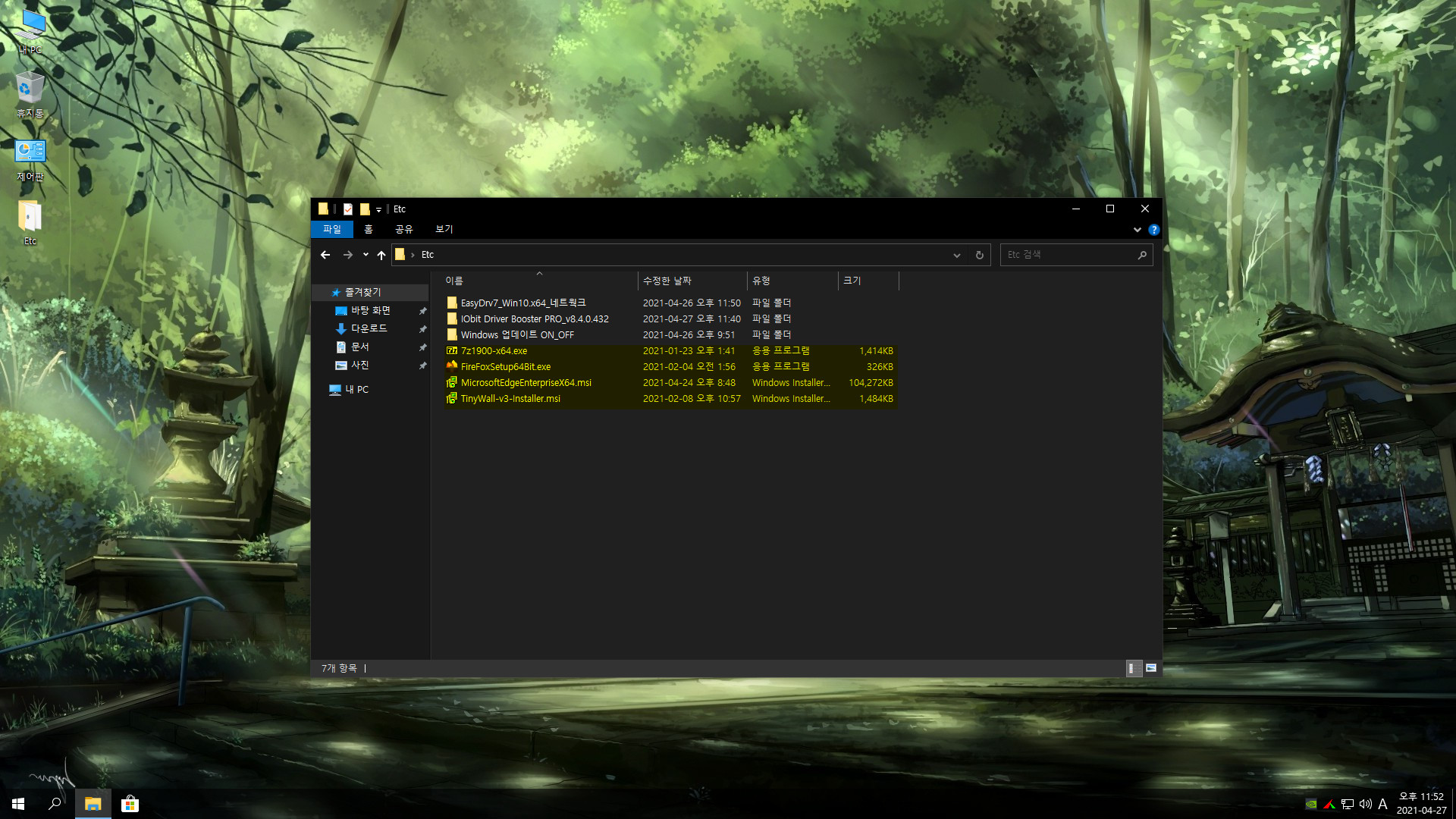Viewport: 1456px width, 819px height.
Task: Click the installer icon of MicrosoftEdgeEnterpriseX64.msi
Action: click(452, 383)
